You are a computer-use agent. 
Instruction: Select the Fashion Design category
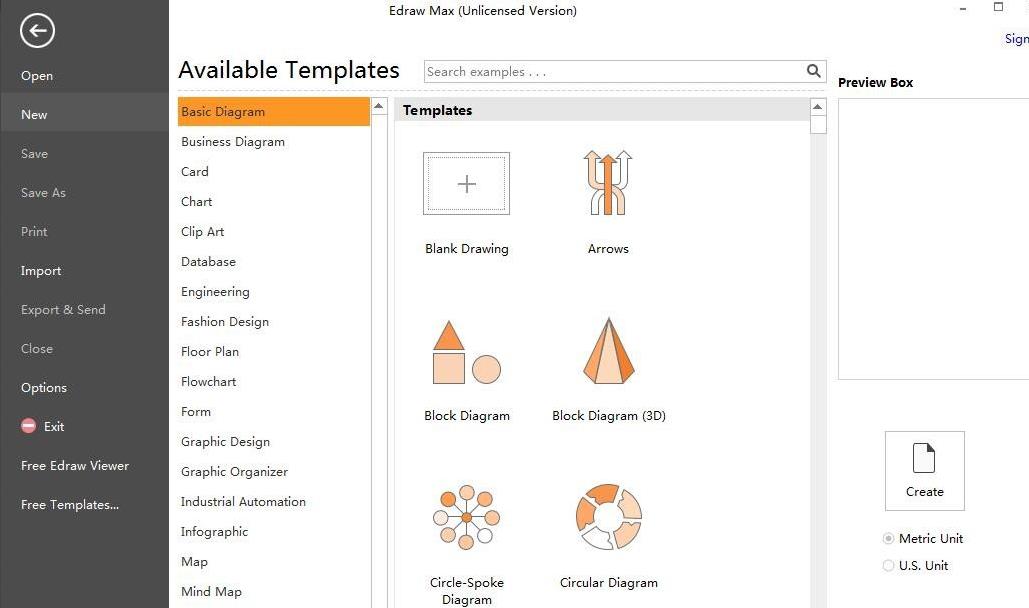point(225,322)
